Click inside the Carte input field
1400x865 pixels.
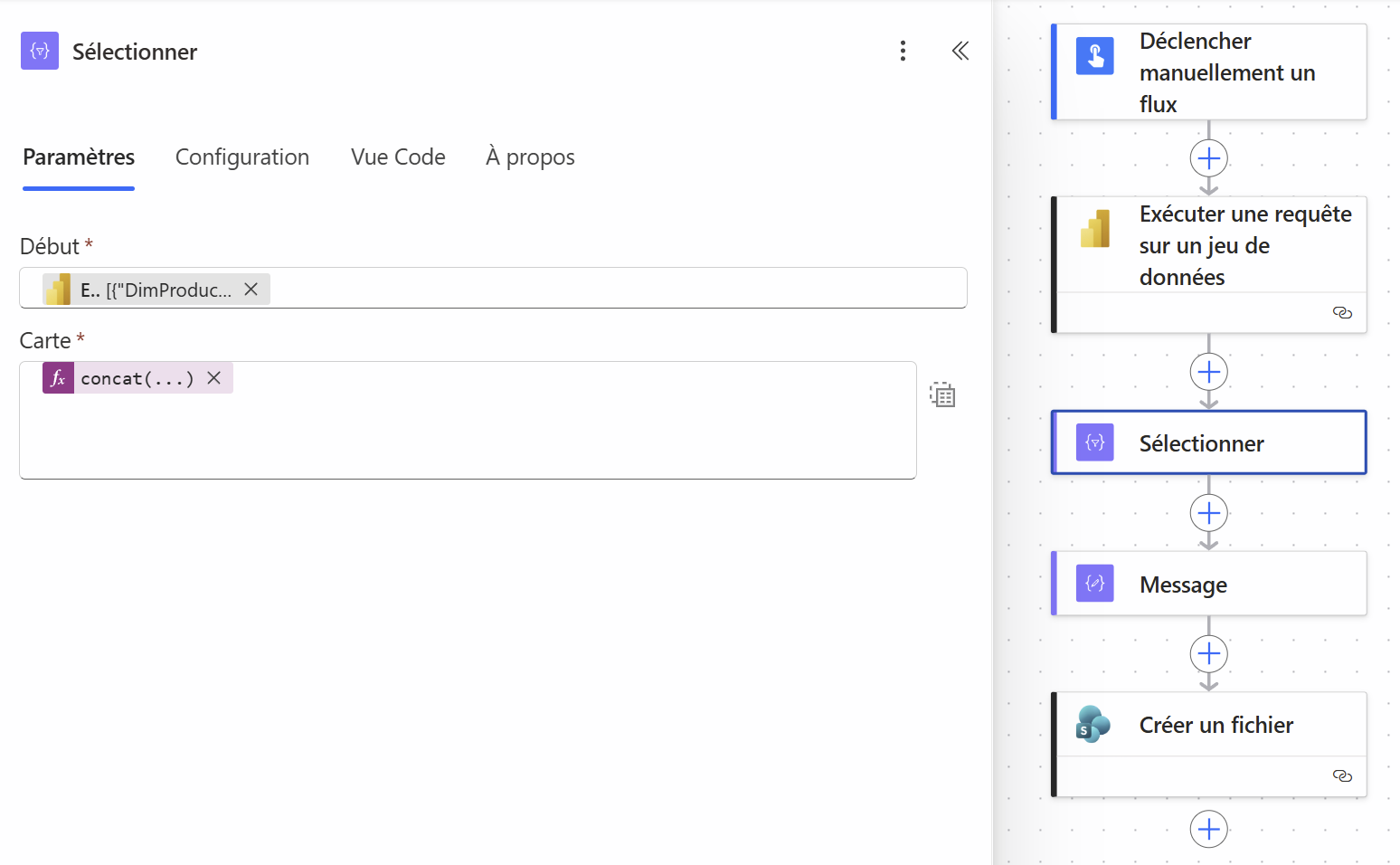(468, 420)
